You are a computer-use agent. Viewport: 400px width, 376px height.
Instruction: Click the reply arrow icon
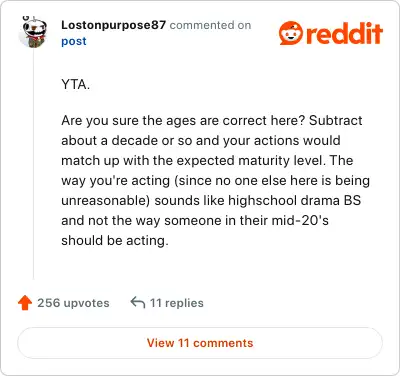pyautogui.click(x=138, y=302)
